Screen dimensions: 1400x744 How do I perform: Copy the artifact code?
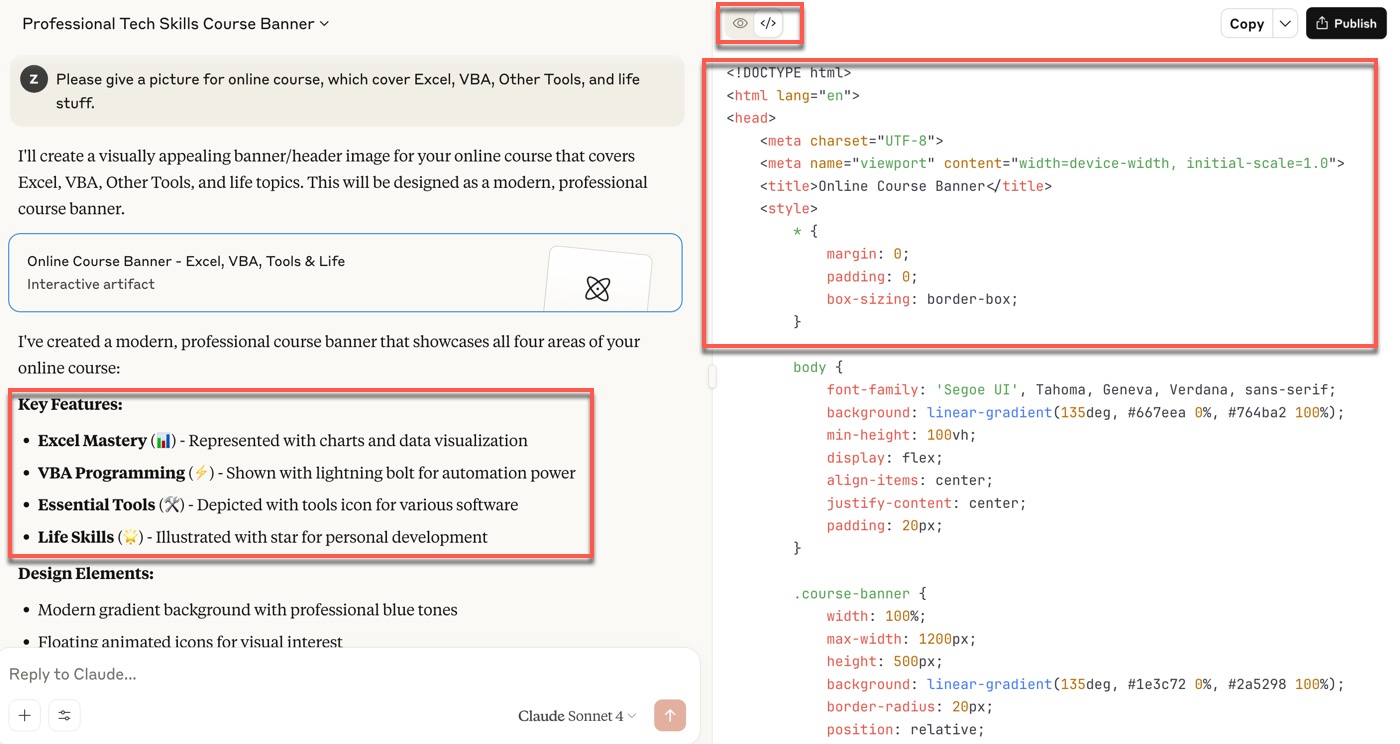[1246, 24]
